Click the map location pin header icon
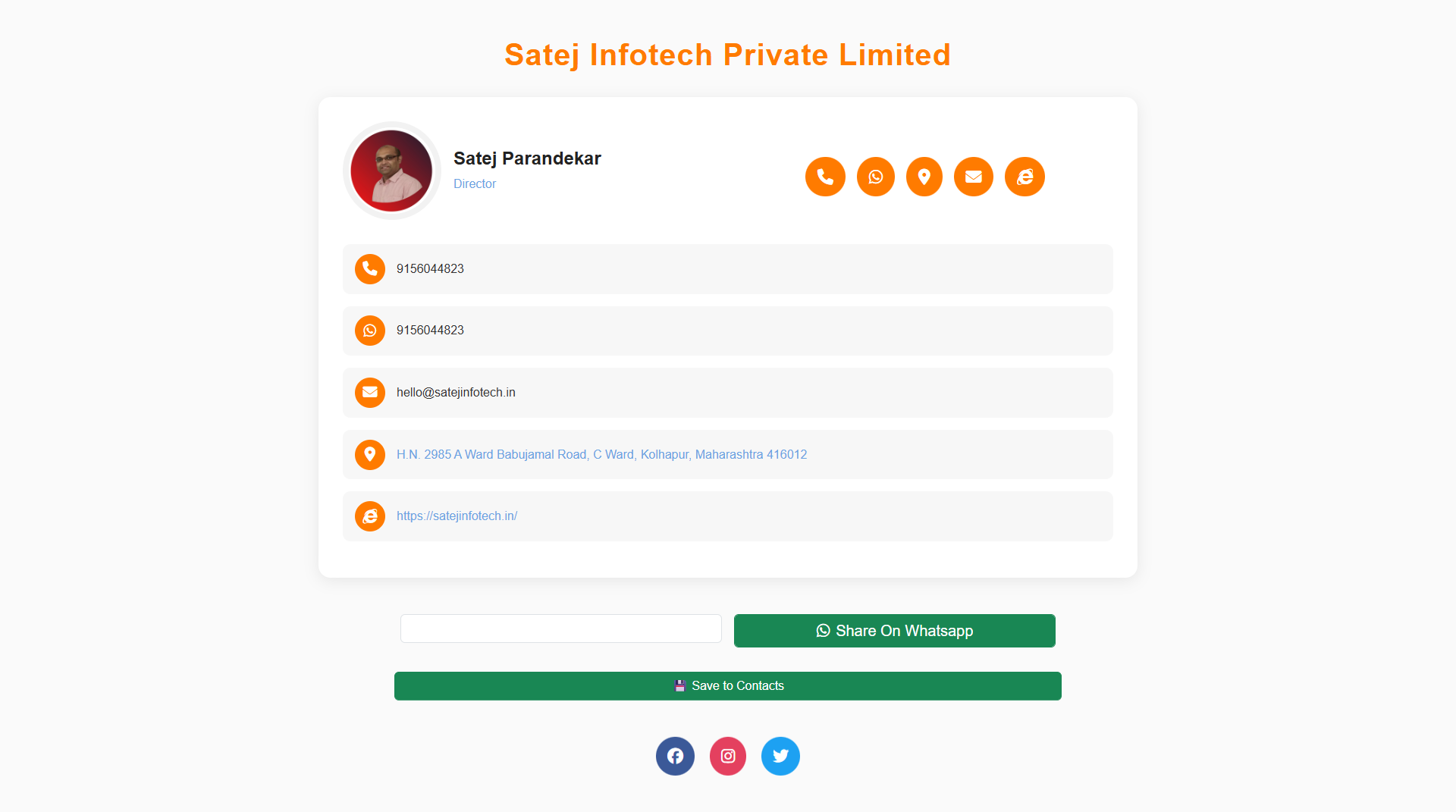Viewport: 1456px width, 812px height. 924,177
